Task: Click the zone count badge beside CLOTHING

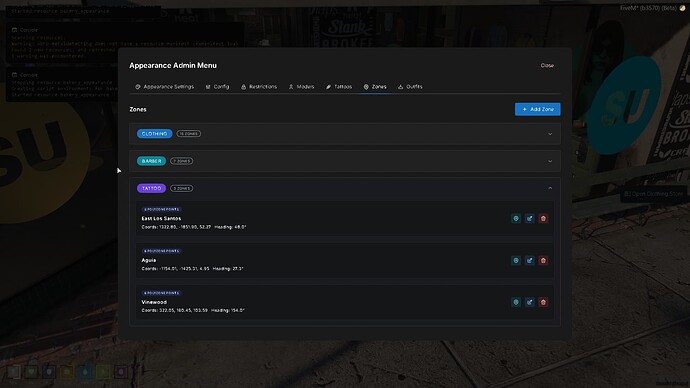Action: point(189,134)
